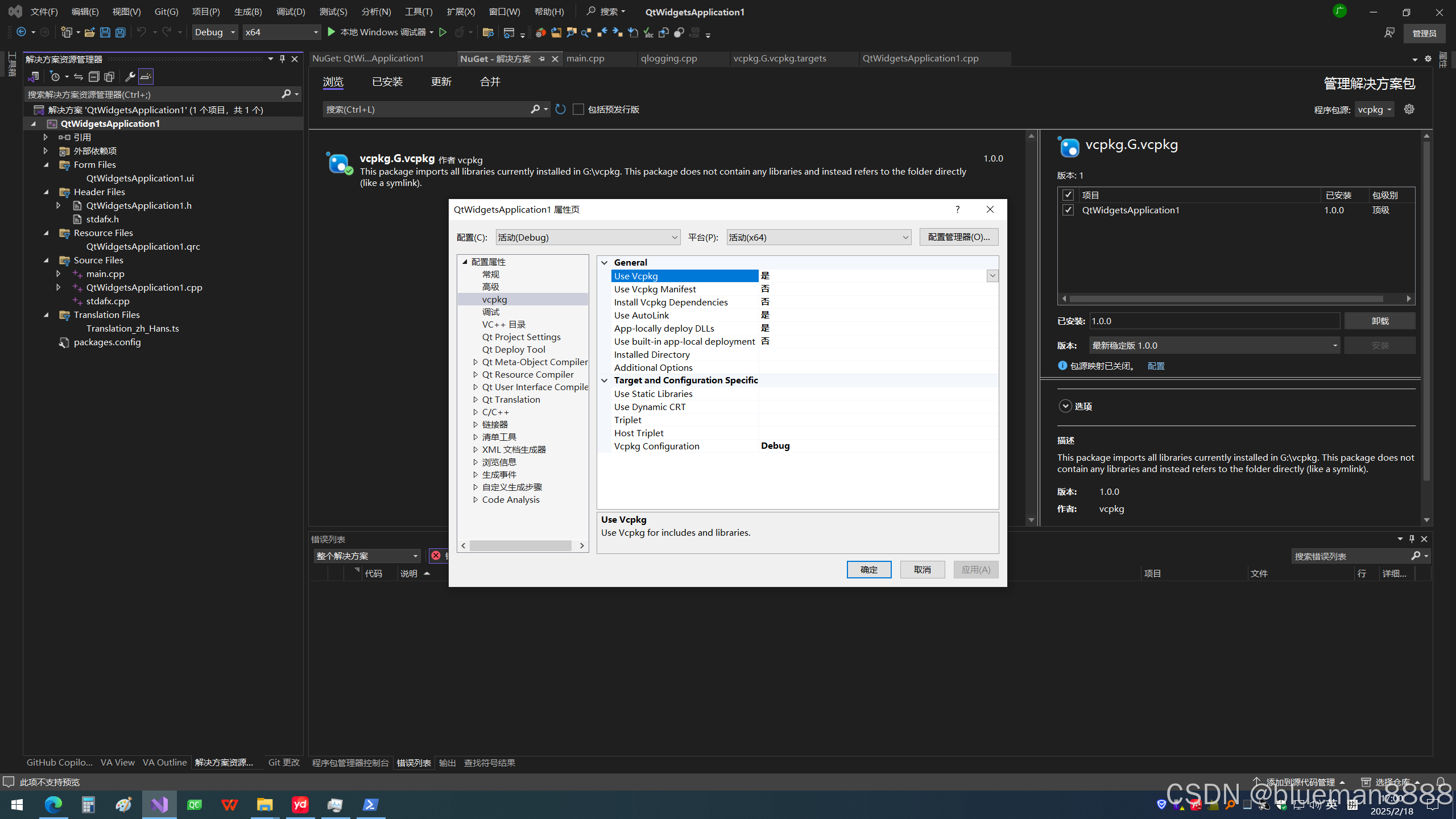Click the 配置管理器(O)... button
Screen dimensions: 1456x819
click(959, 237)
